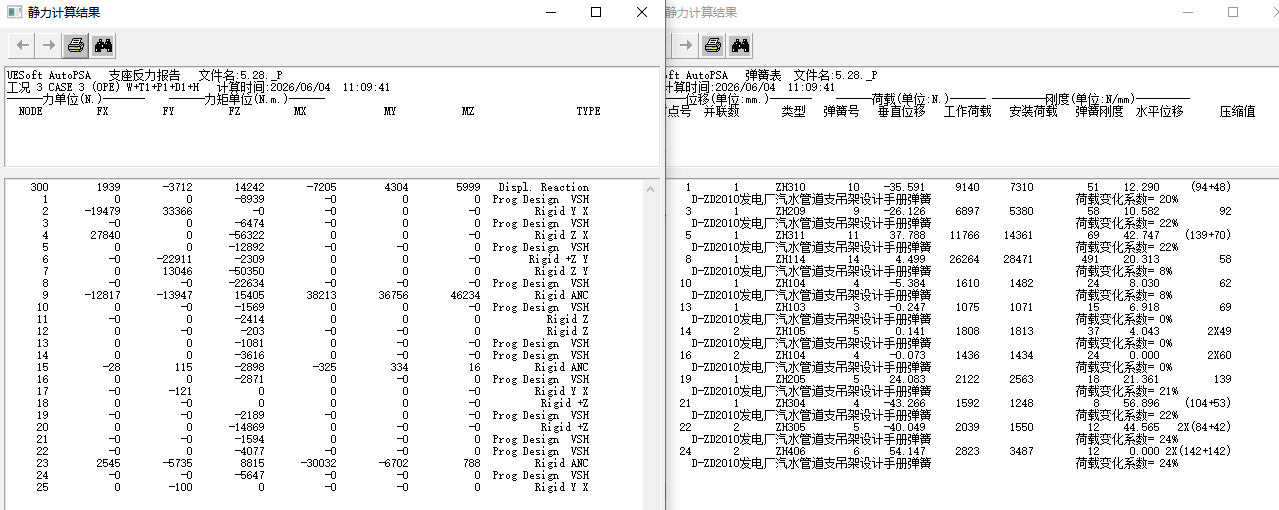
Task: Select compression value 2X49 in ZH105 row
Action: click(x=1218, y=332)
